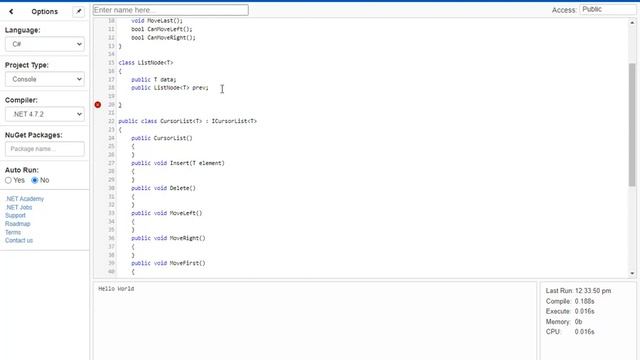Image resolution: width=640 pixels, height=360 pixels.
Task: Open the Roadmap link
Action: 18,224
